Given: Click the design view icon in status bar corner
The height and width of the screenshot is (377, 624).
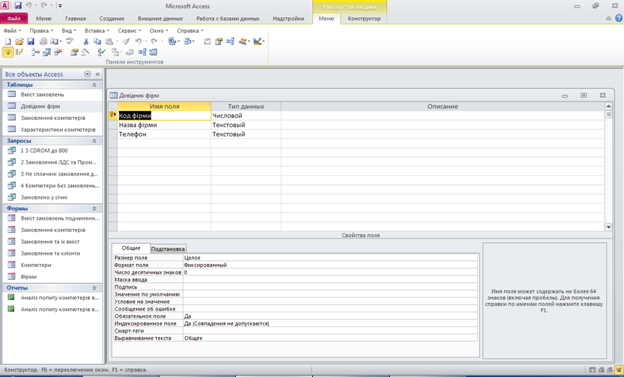Looking at the screenshot, I should tap(619, 370).
